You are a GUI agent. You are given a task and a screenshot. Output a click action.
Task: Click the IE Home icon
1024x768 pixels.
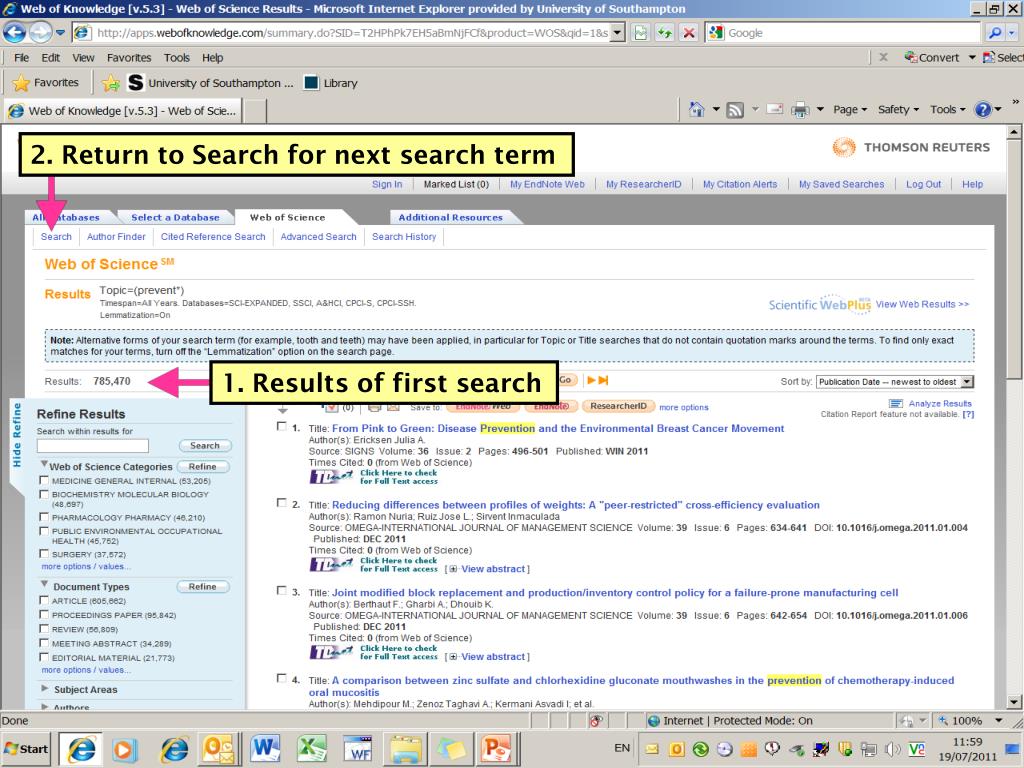pos(697,110)
